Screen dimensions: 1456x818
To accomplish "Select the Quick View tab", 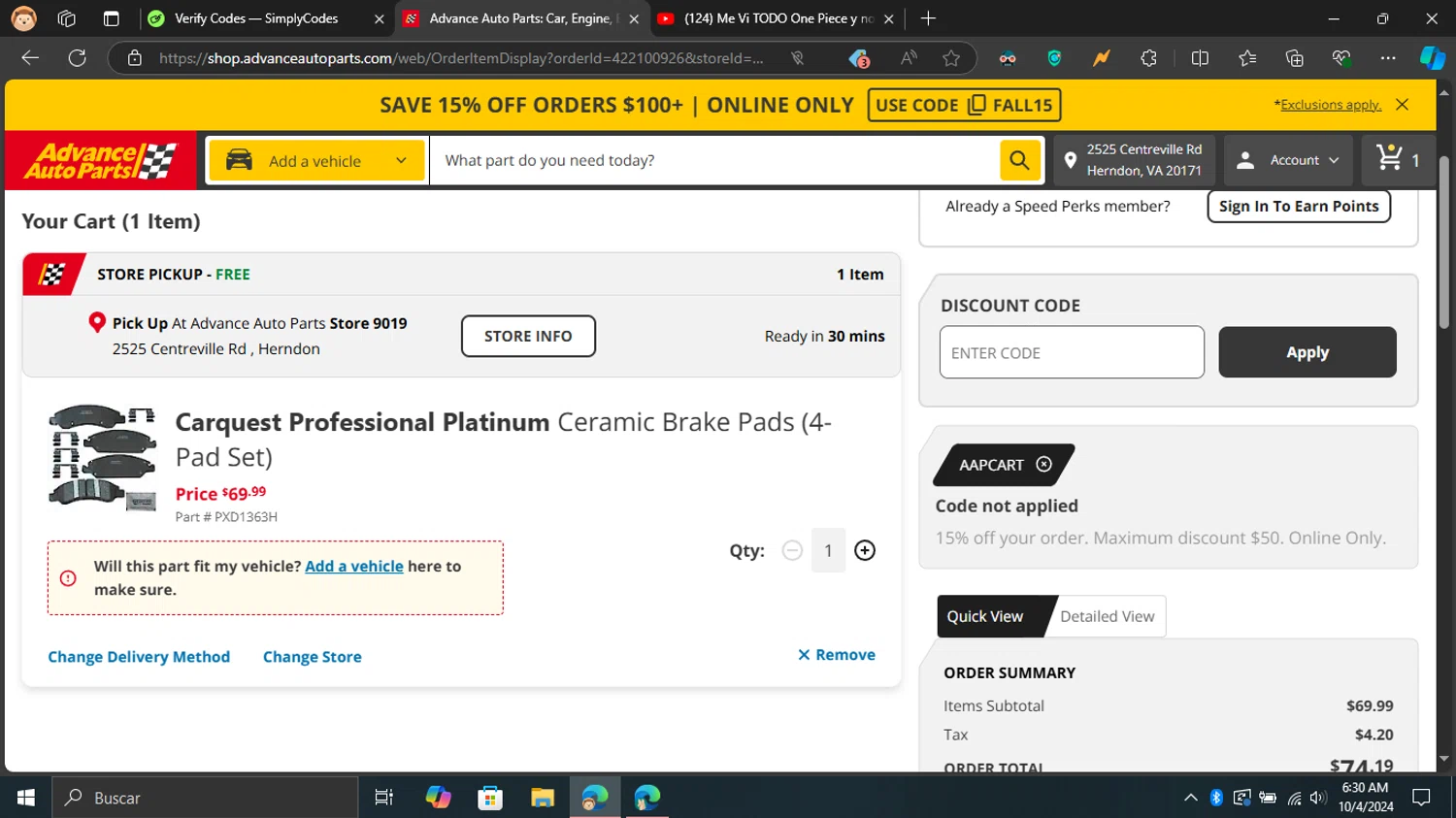I will pos(985,616).
